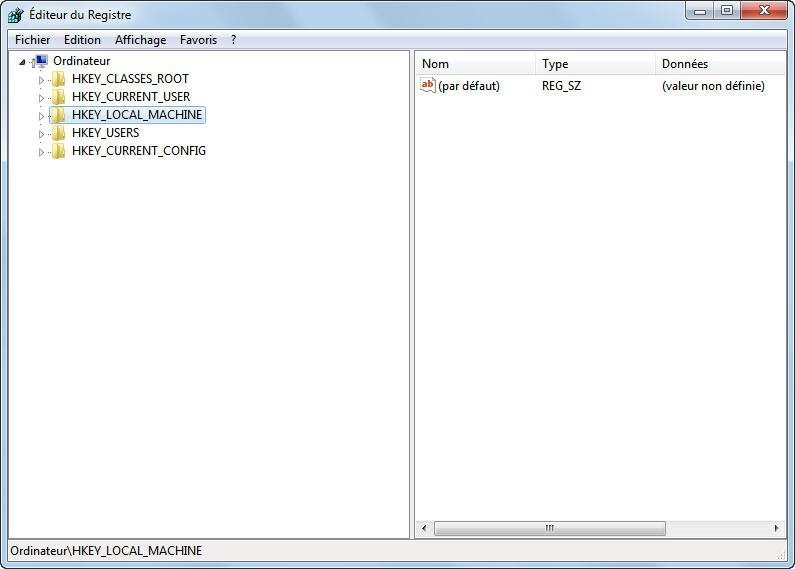Close the Éditeur du Registre window

click(764, 11)
